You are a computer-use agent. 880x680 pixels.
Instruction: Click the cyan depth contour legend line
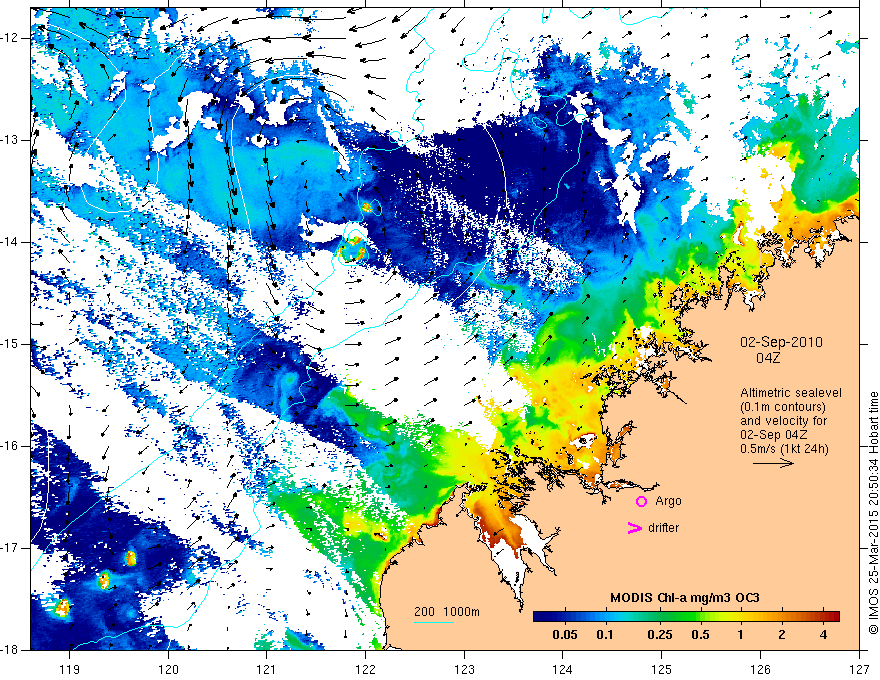(x=434, y=622)
